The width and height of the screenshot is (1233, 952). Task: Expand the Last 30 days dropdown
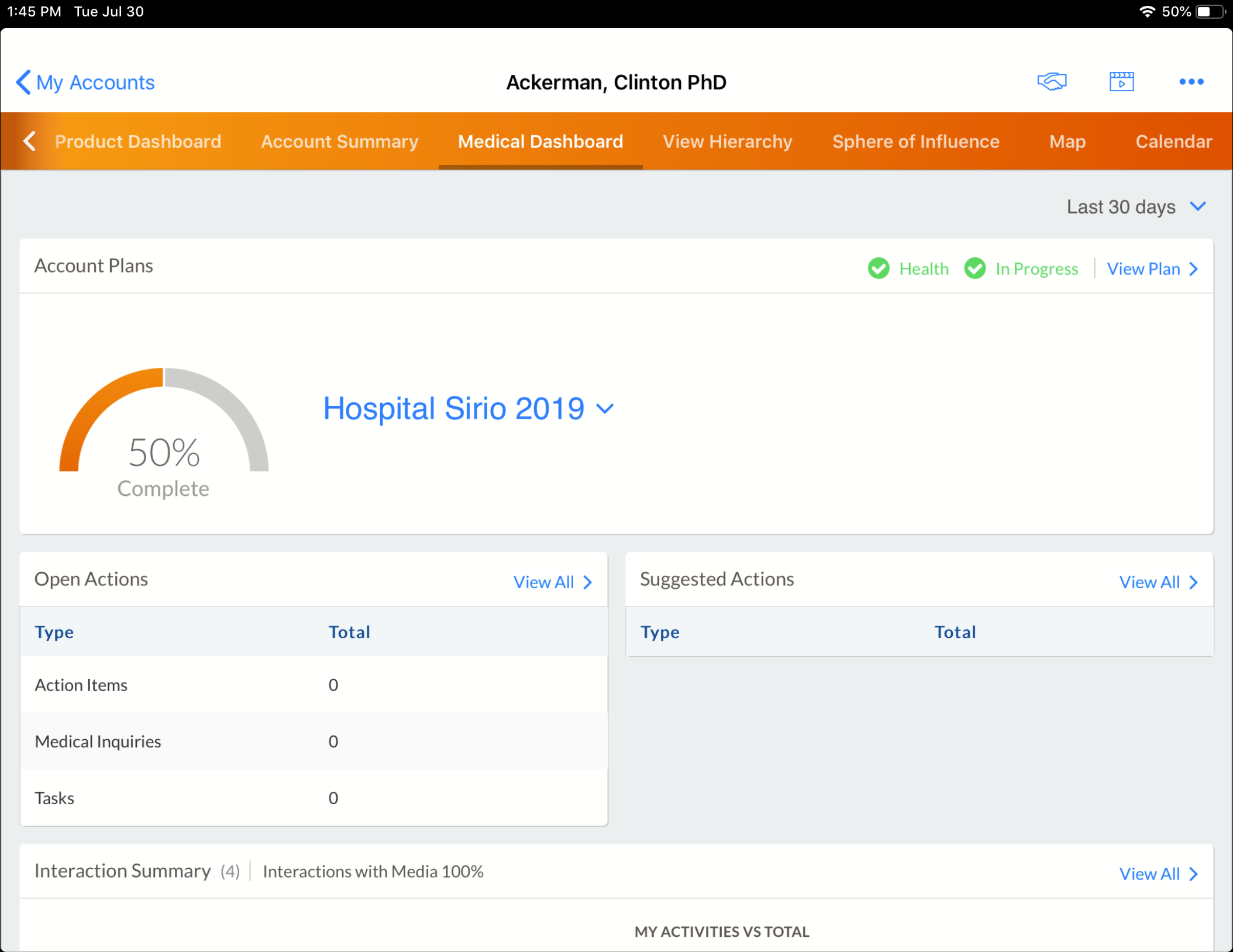coord(1136,207)
